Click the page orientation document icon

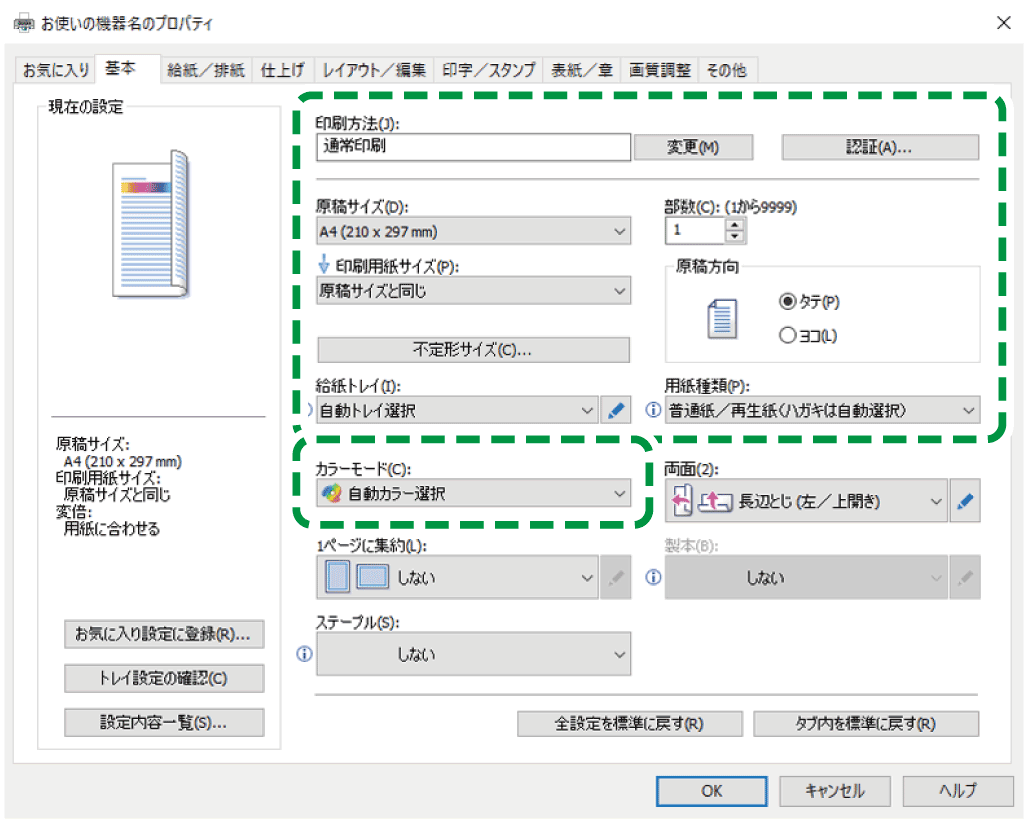(x=720, y=319)
